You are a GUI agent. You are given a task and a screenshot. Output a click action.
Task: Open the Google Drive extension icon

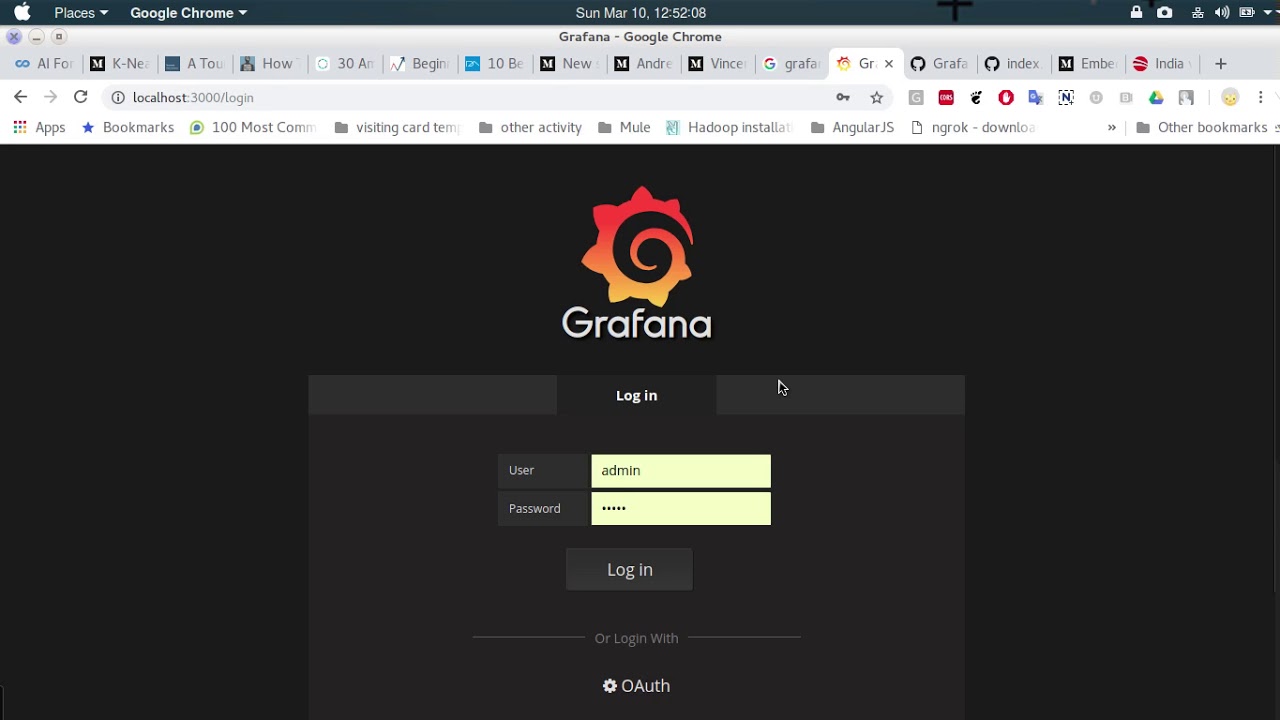coord(1156,97)
